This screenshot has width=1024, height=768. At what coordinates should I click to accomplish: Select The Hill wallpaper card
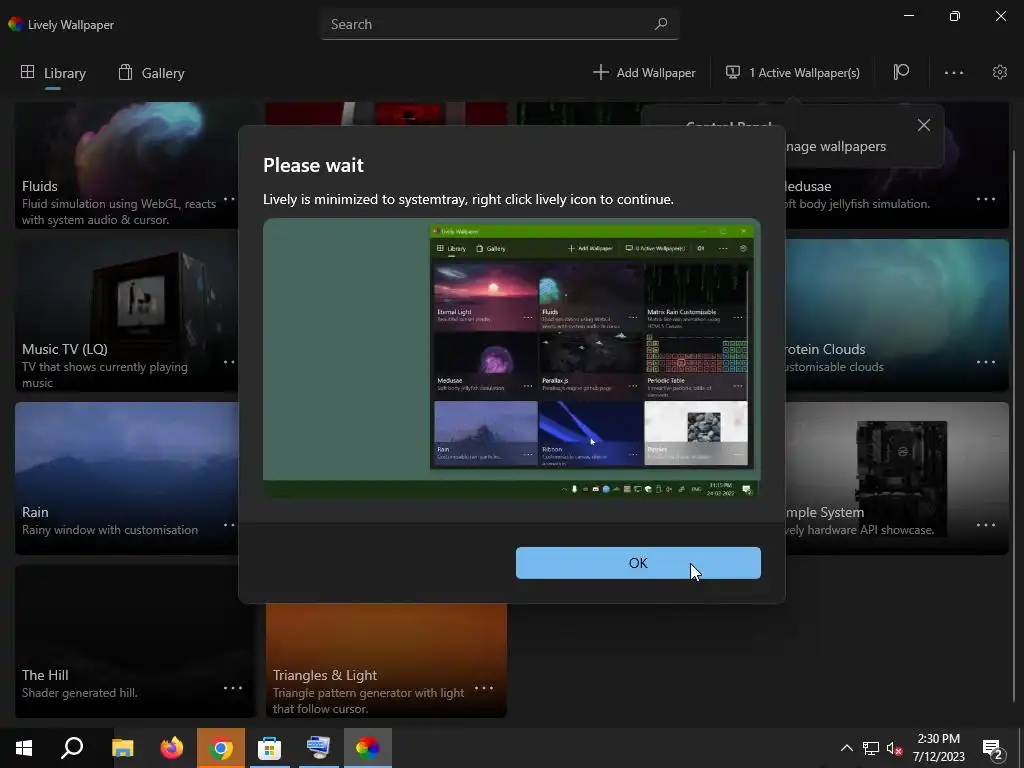click(135, 641)
